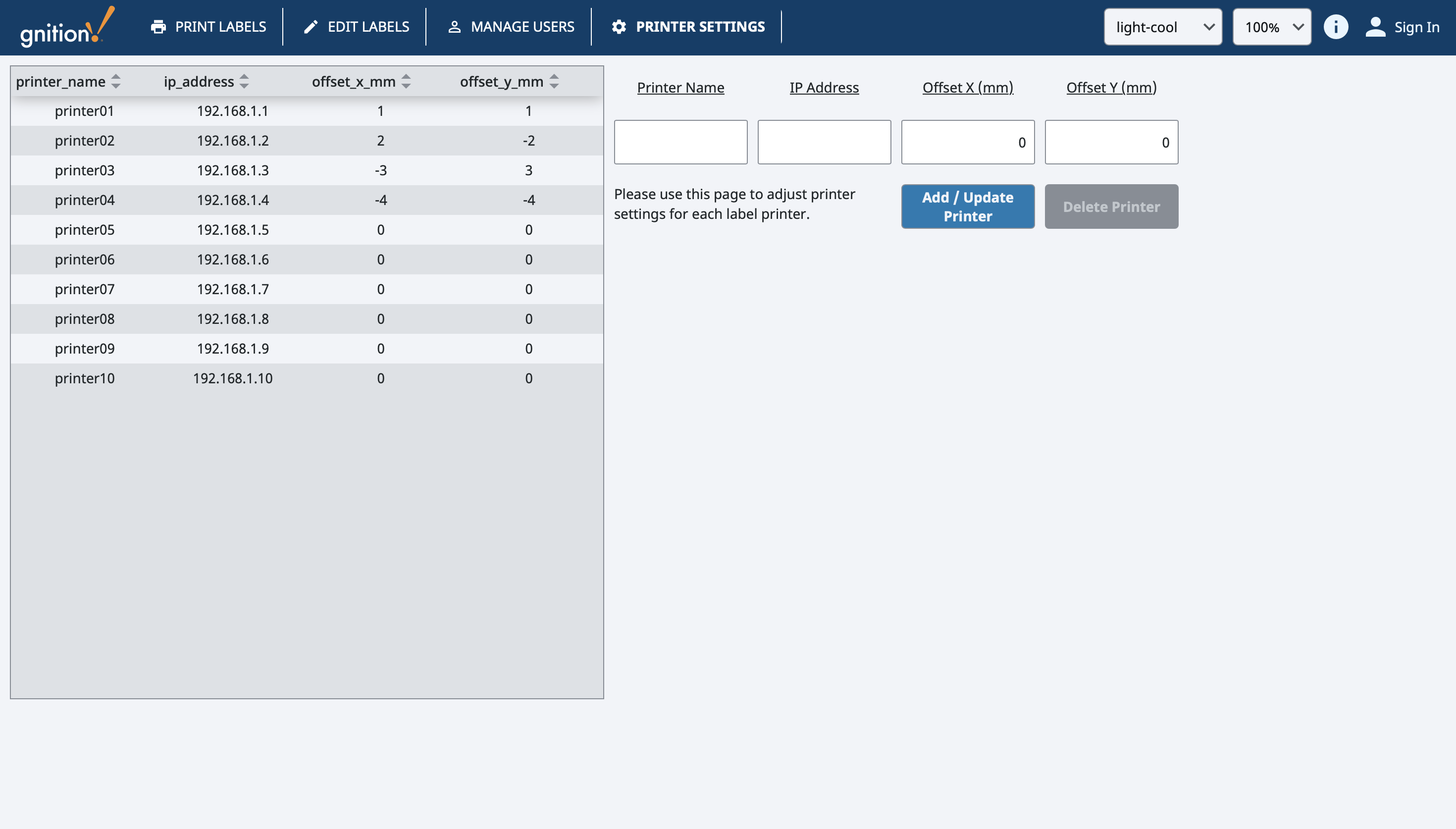Viewport: 1456px width, 829px height.
Task: Open the PRINT LABELS tab
Action: (208, 27)
